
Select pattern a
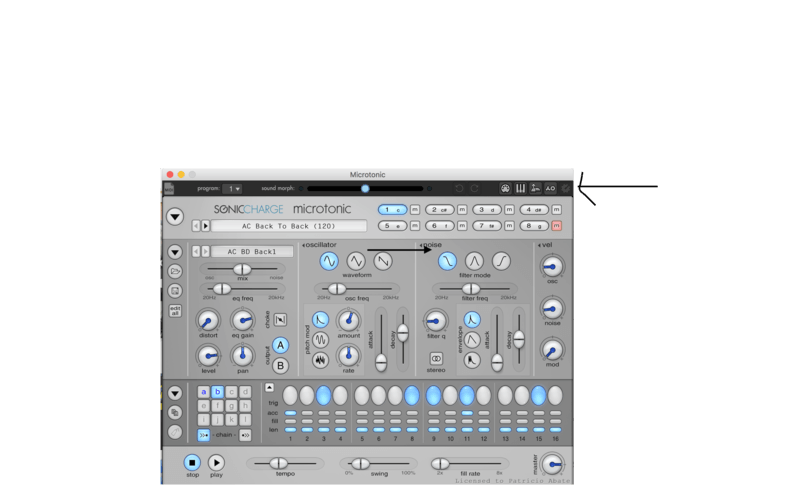click(x=204, y=392)
